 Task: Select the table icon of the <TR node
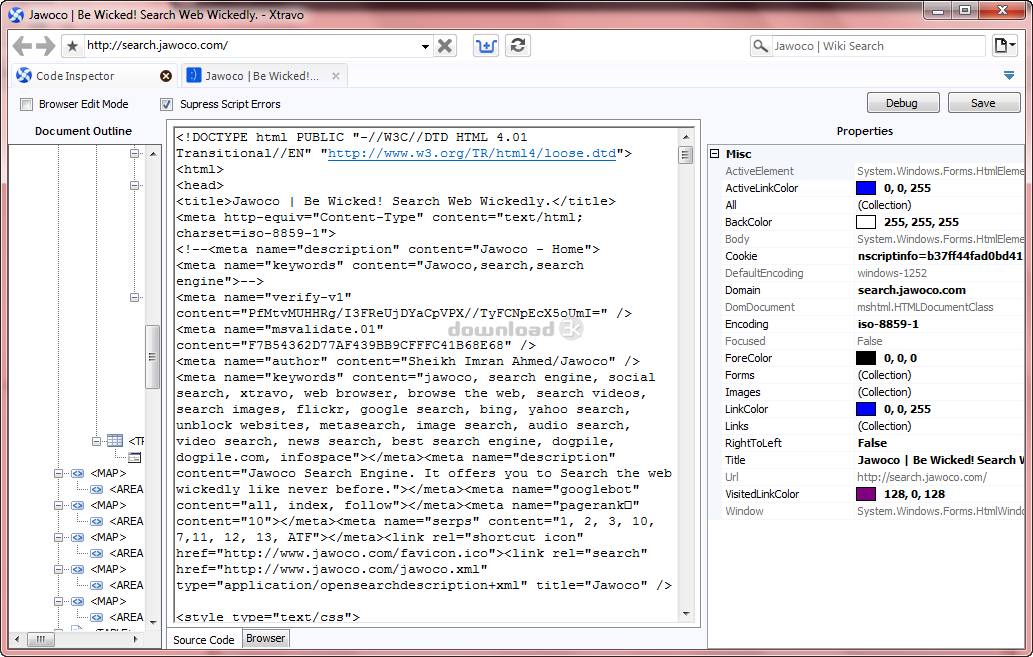click(115, 440)
